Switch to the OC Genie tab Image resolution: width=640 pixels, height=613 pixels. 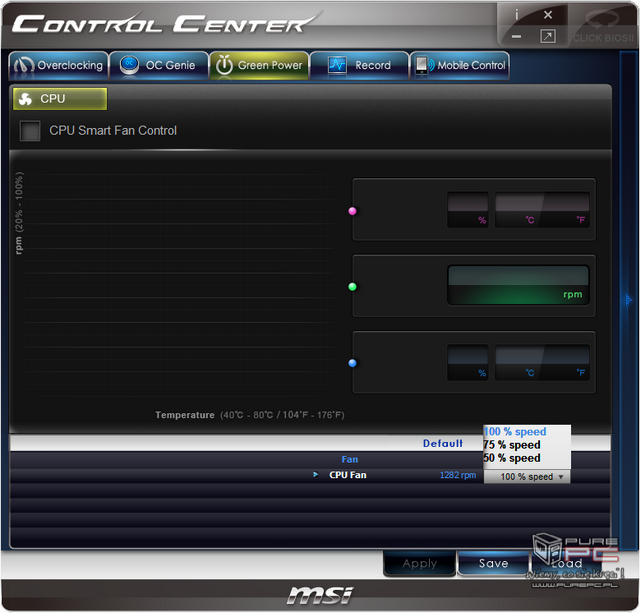coord(159,65)
